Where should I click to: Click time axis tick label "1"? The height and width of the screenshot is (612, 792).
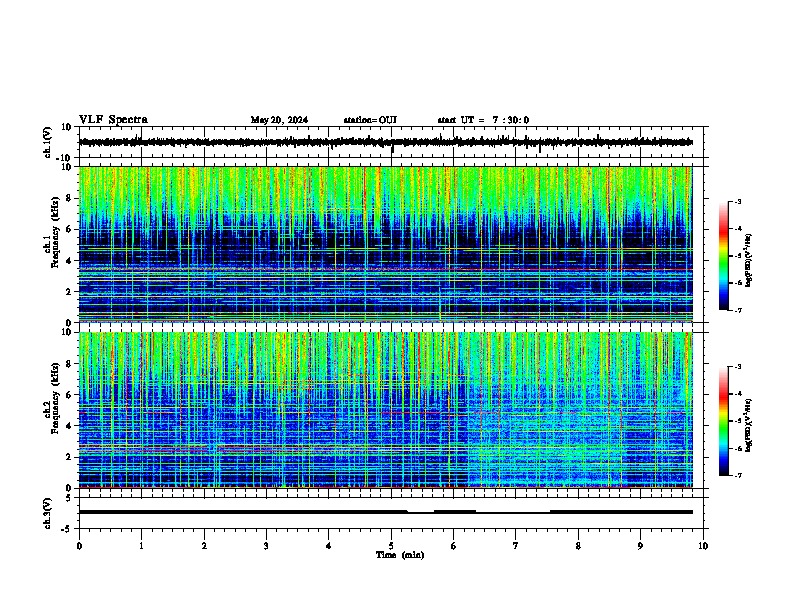142,546
